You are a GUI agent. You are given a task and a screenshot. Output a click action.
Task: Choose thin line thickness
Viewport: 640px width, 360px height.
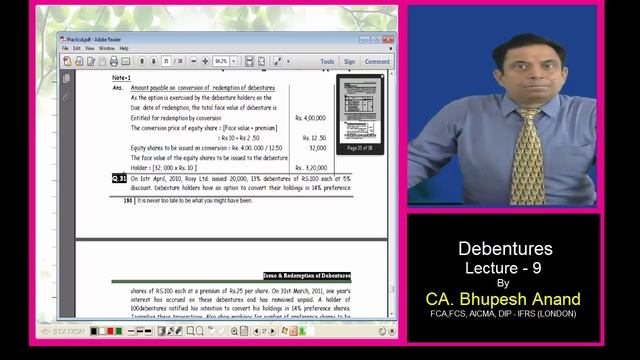131,331
